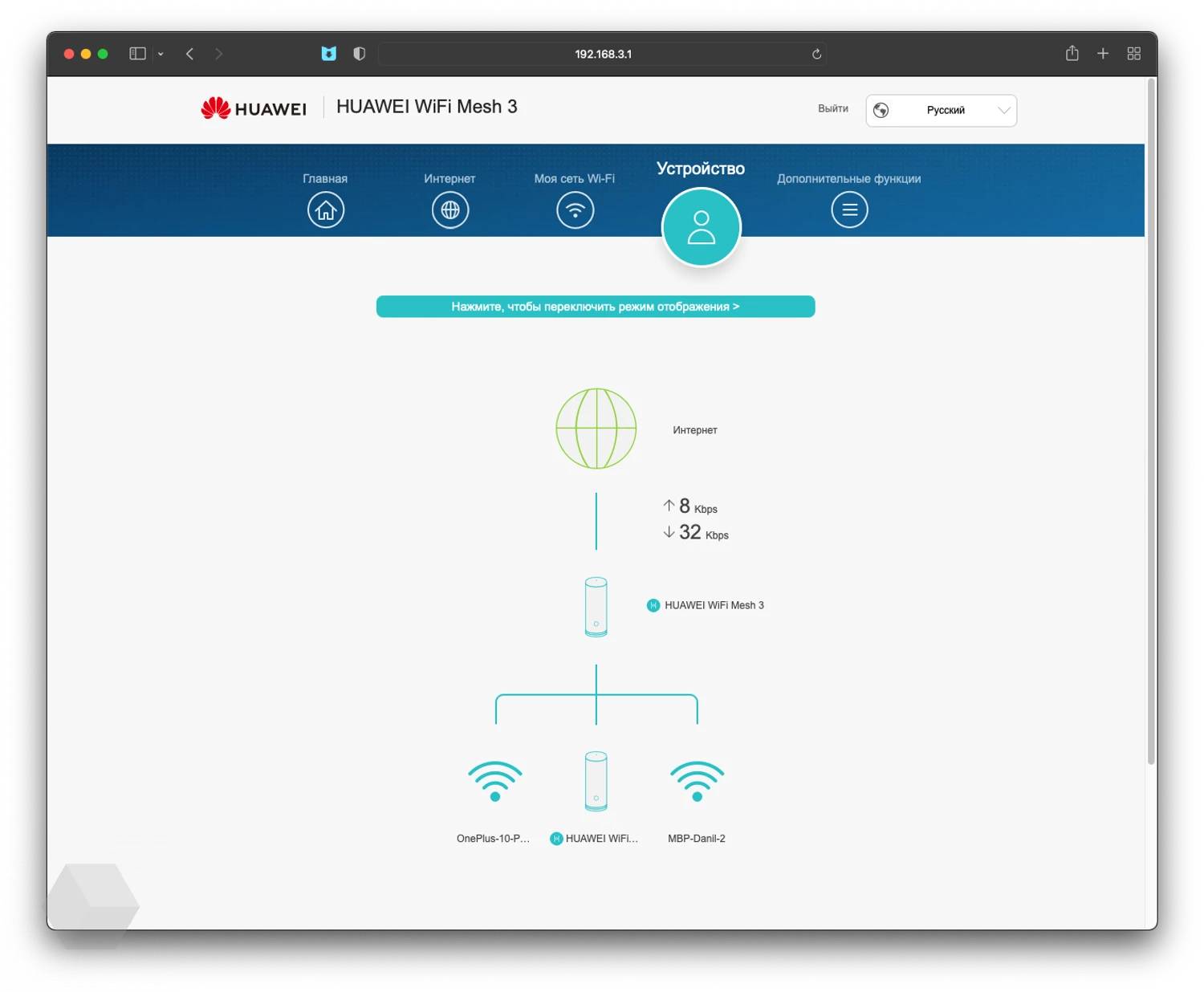Select the Устройство person icon
This screenshot has width=1204, height=992.
701,227
